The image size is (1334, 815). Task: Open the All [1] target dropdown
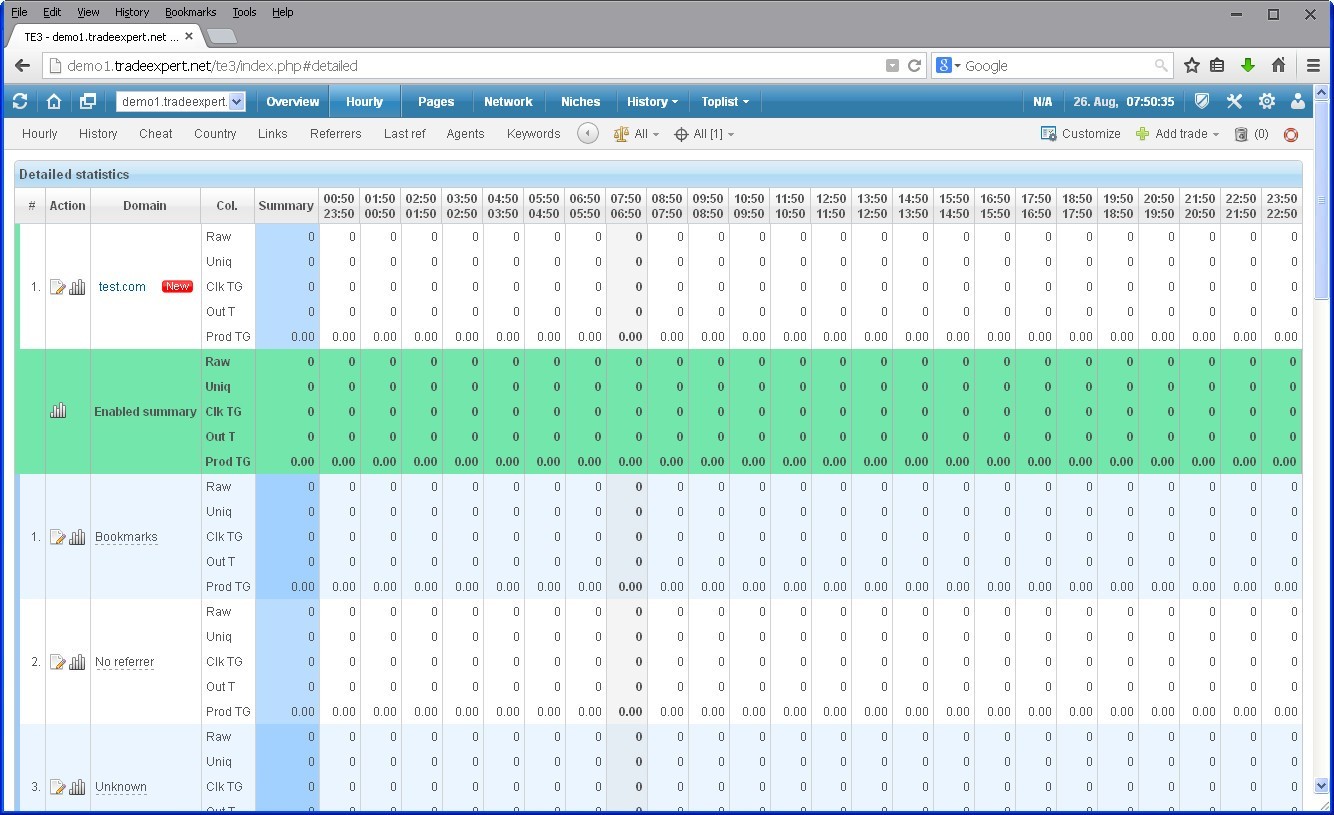tap(704, 134)
